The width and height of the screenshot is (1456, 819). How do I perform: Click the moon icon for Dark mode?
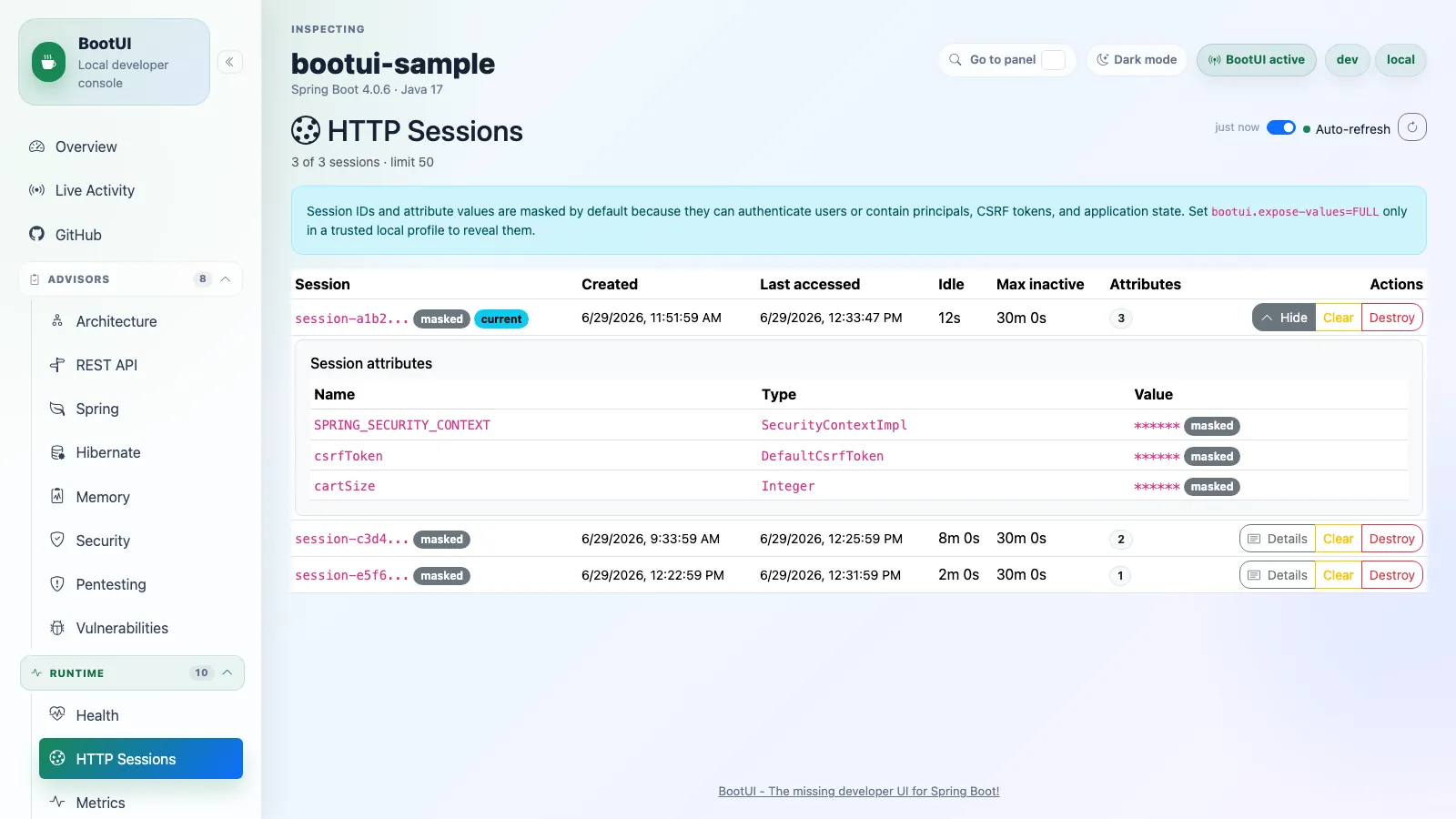click(x=1103, y=60)
